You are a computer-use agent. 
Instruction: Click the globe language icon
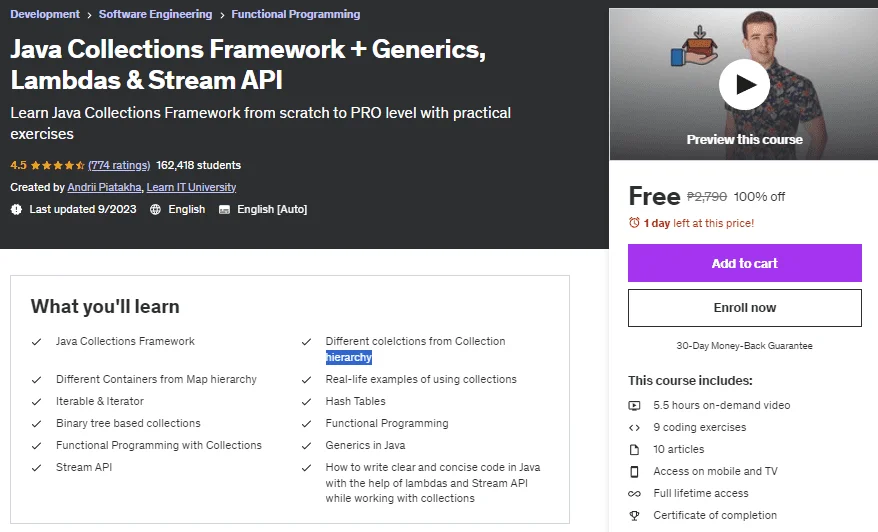(x=155, y=209)
